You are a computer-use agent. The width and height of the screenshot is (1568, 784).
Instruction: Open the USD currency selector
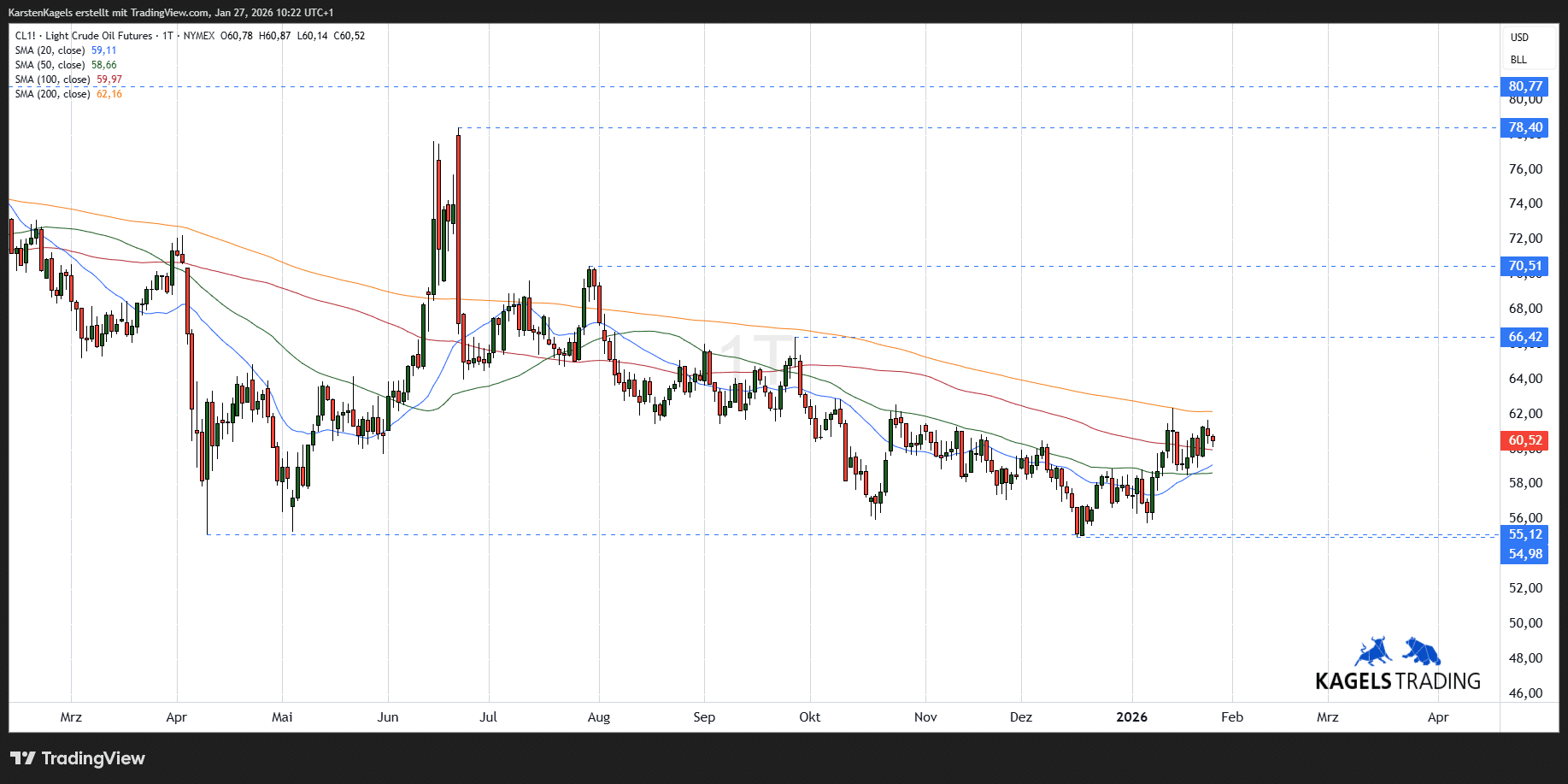1519,38
